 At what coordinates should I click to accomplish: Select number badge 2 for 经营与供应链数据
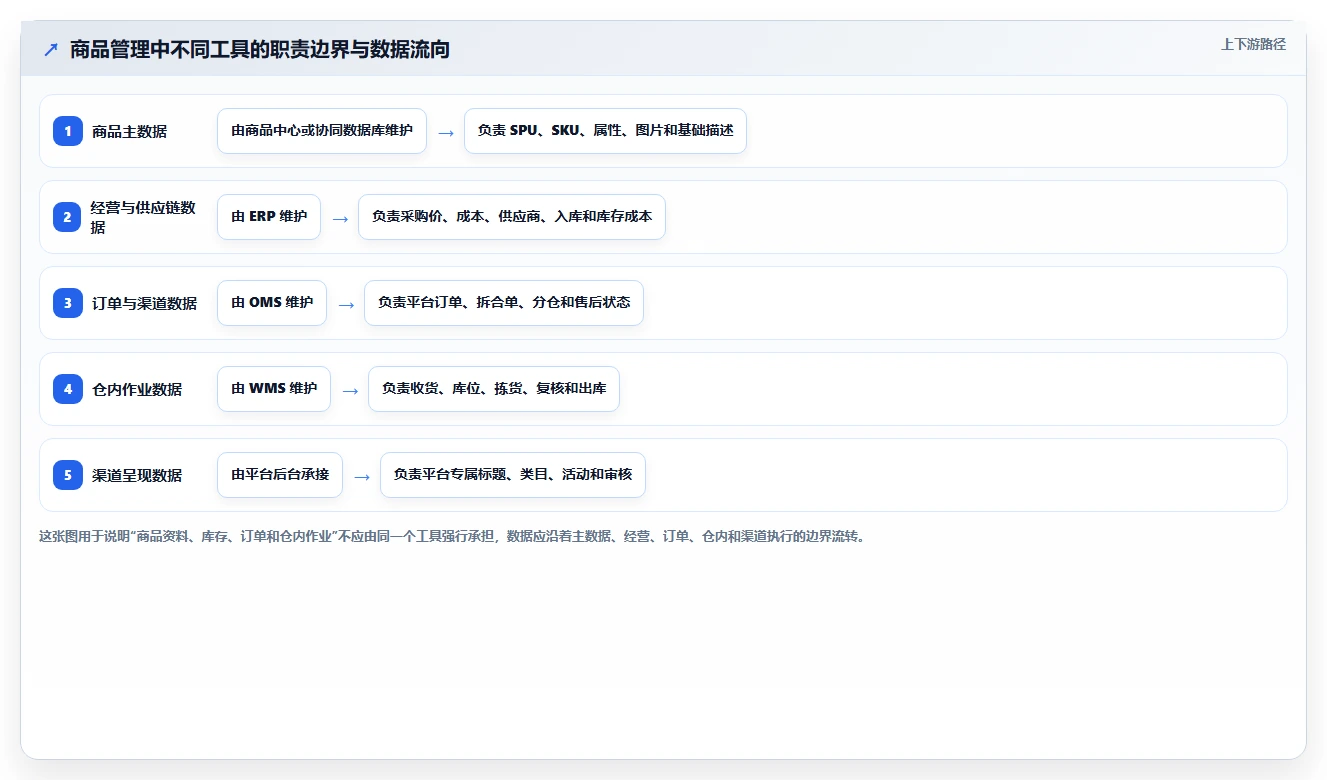click(x=68, y=216)
